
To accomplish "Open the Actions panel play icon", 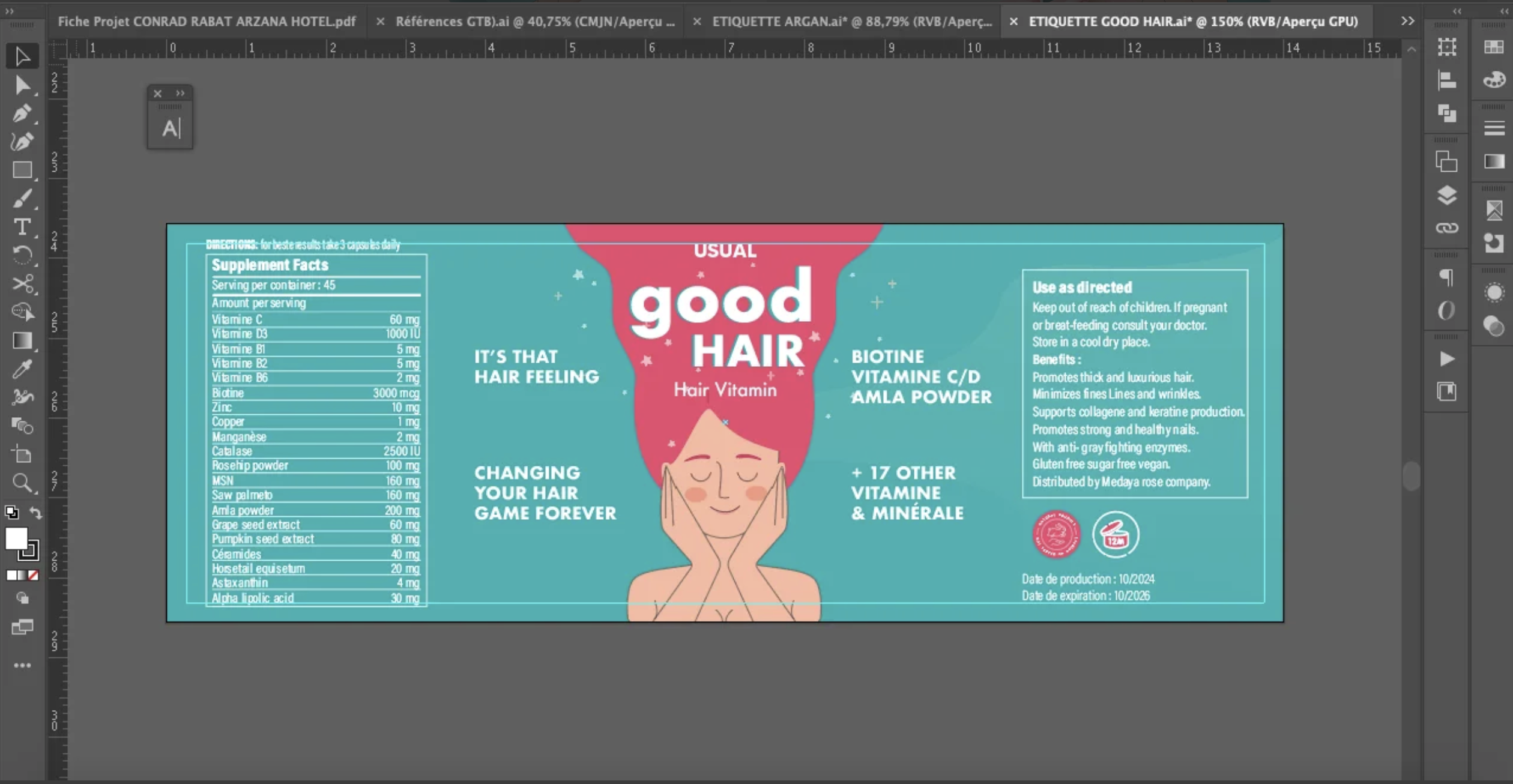I will pos(1447,359).
